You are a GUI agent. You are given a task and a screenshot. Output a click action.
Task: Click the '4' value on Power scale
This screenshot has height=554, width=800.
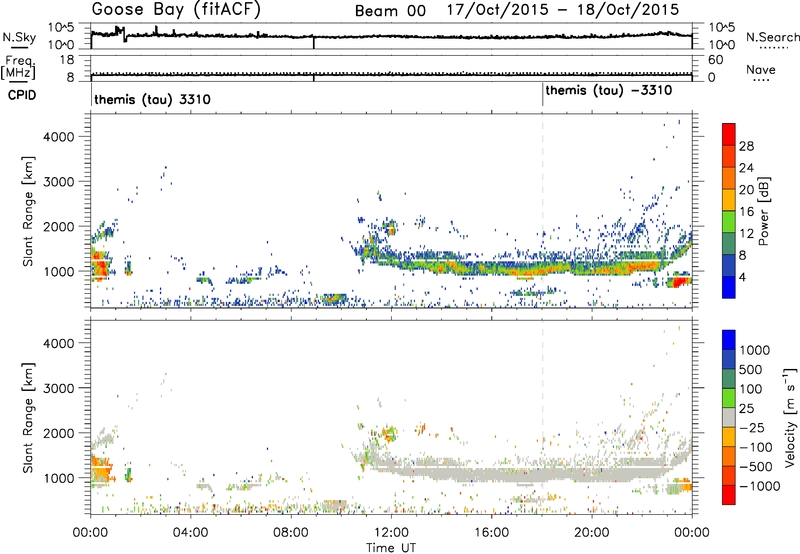pos(742,278)
